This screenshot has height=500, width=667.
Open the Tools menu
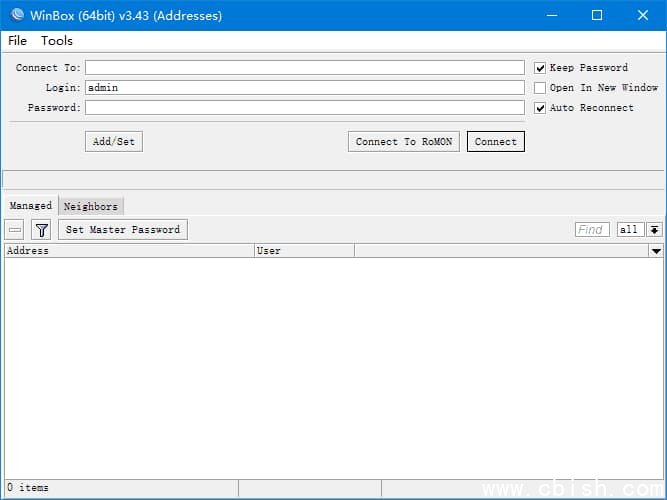tap(57, 41)
